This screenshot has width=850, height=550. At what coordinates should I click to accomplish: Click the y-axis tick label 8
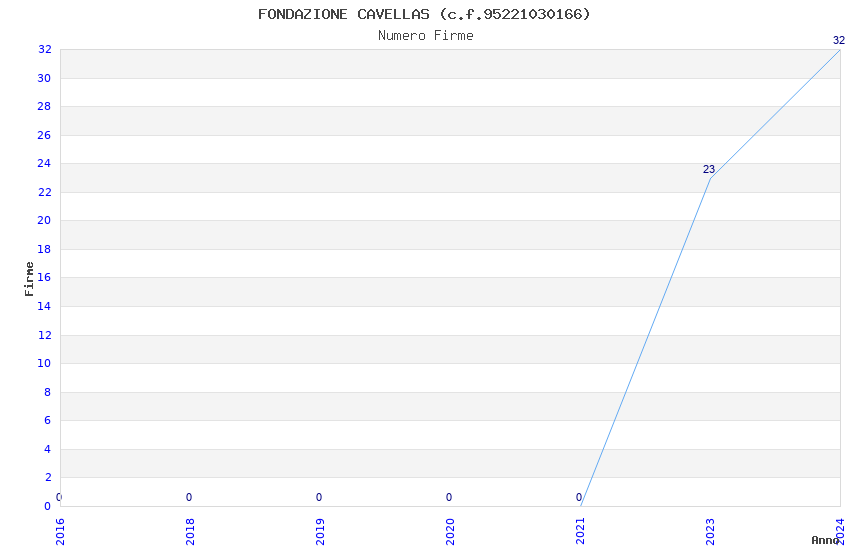pos(48,392)
